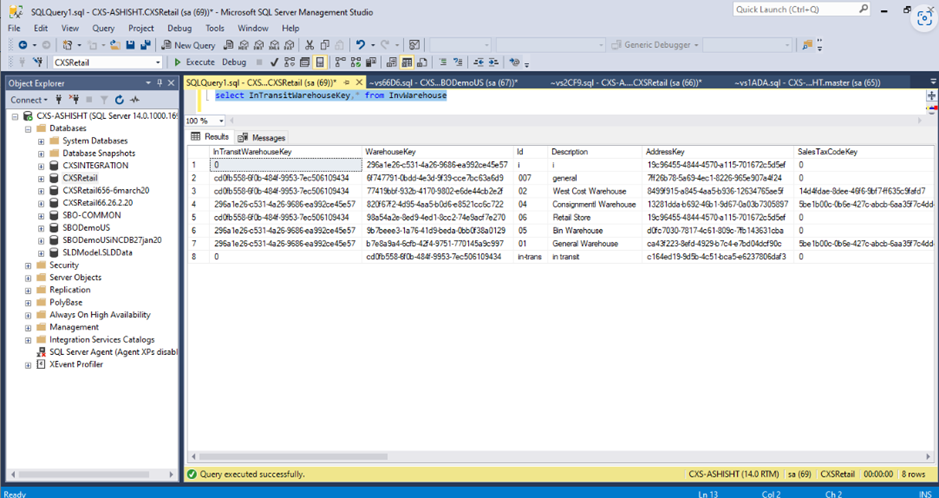Viewport: 939px width, 498px height.
Task: Toggle Object Explorer auto-hide pin
Action: (159, 83)
